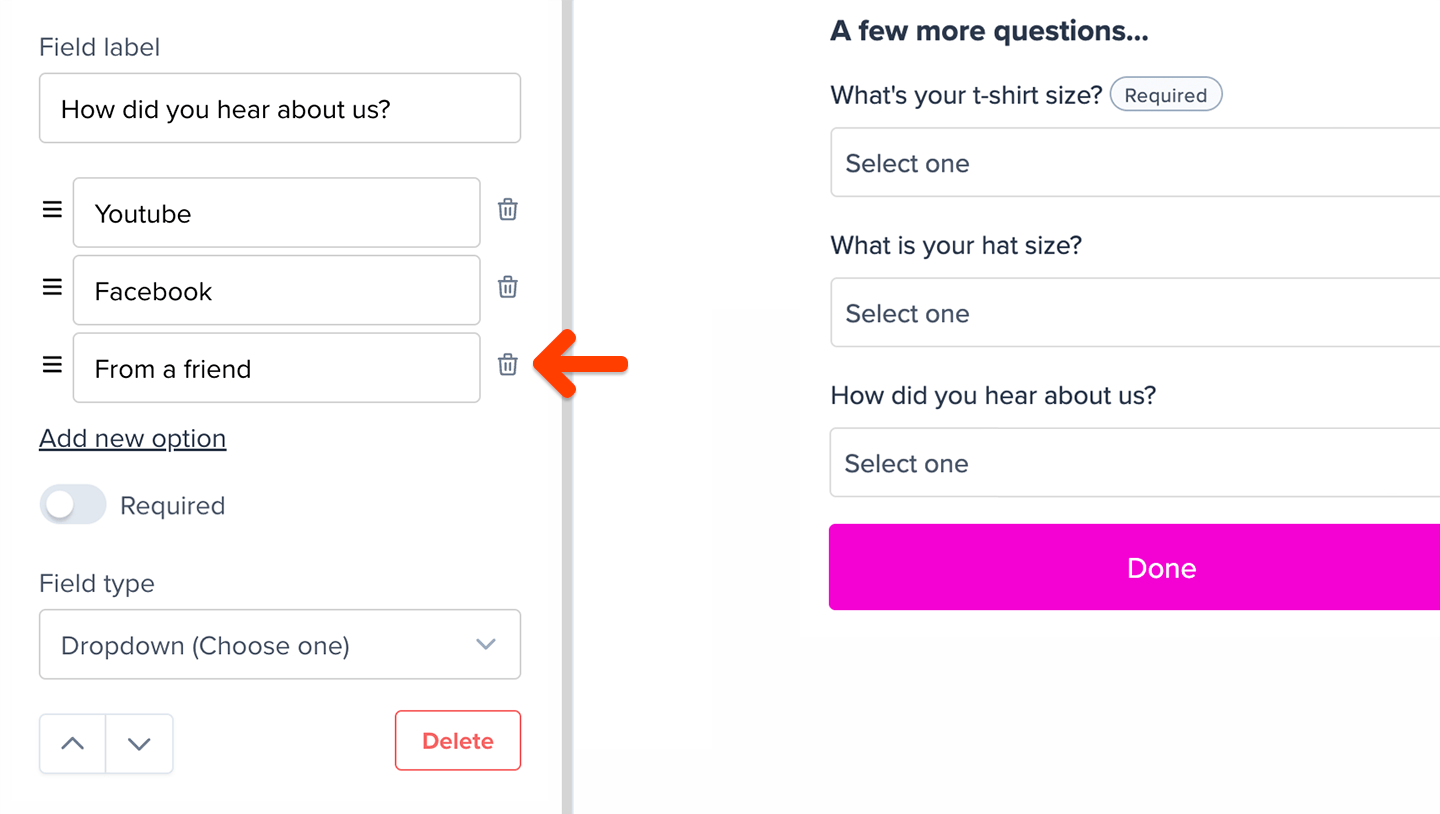Click the drag handle beside From a friend
Image resolution: width=1440 pixels, height=814 pixels.
(x=51, y=364)
